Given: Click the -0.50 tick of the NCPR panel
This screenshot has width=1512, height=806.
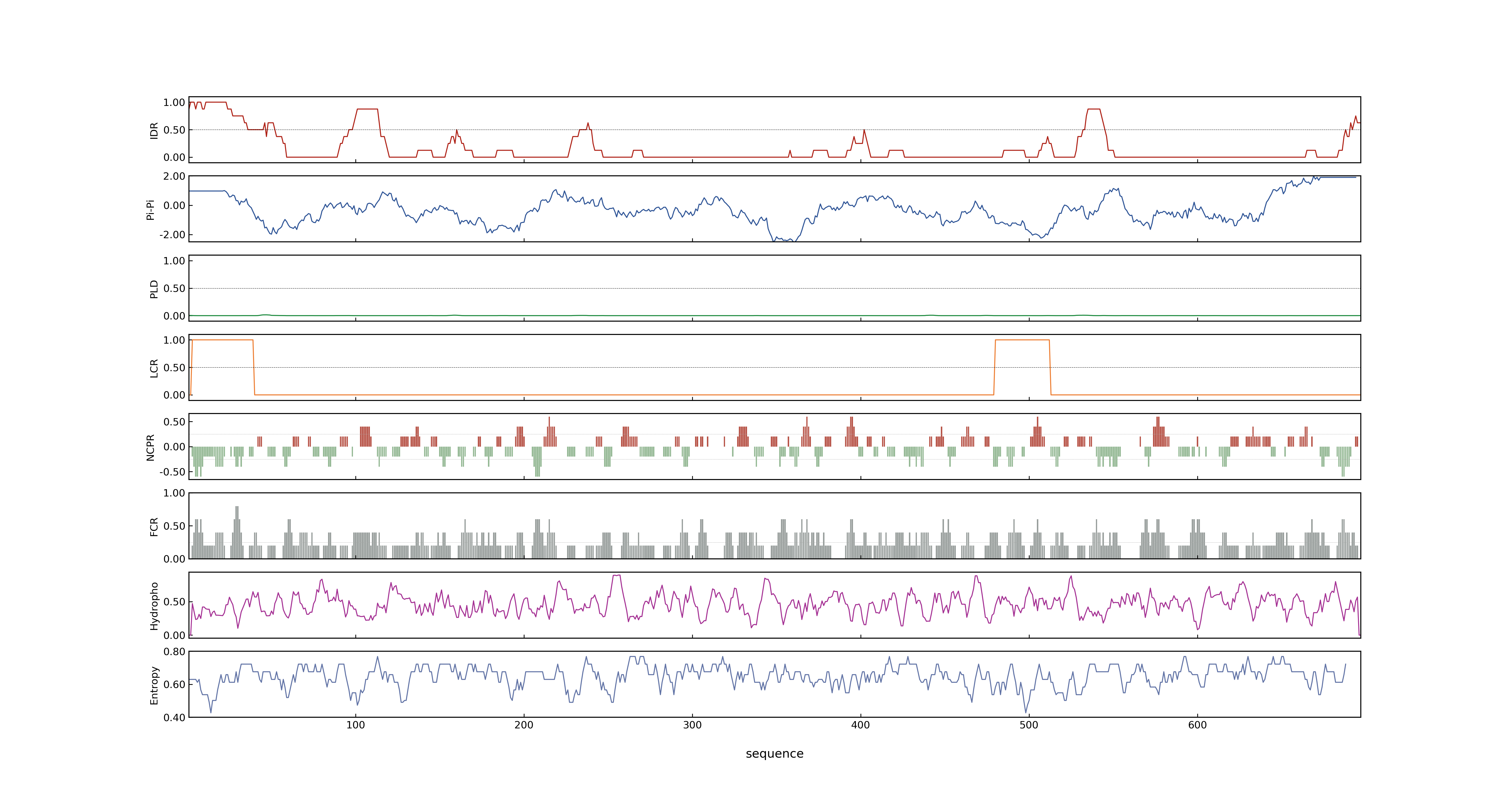Looking at the screenshot, I should [x=172, y=472].
